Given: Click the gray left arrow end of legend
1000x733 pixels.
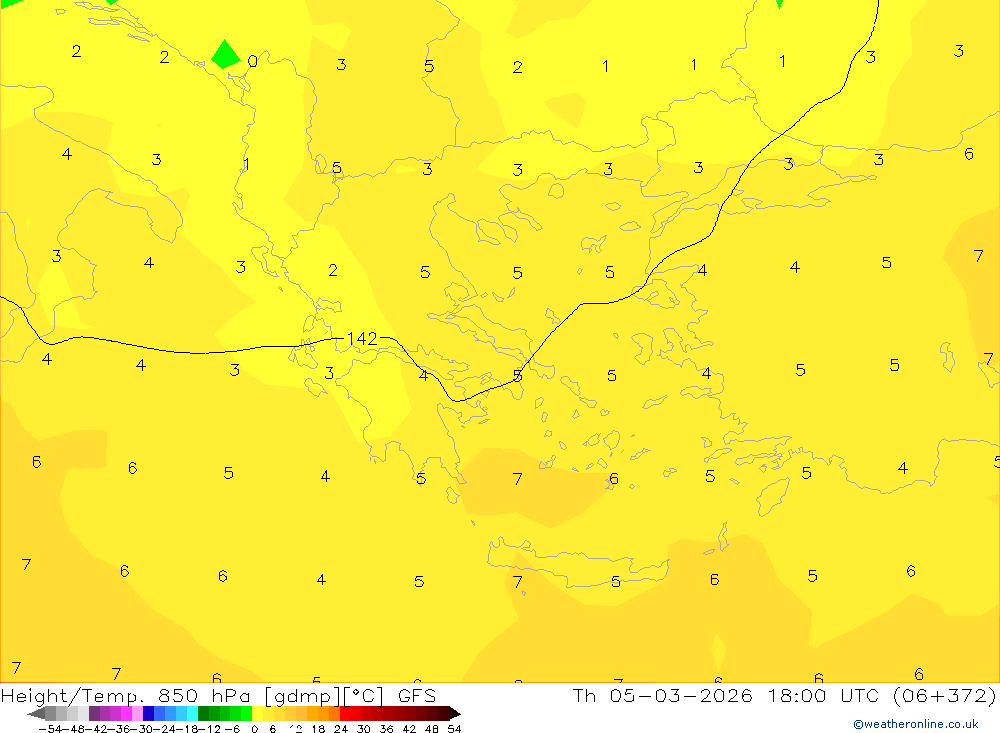Looking at the screenshot, I should click(x=37, y=713).
